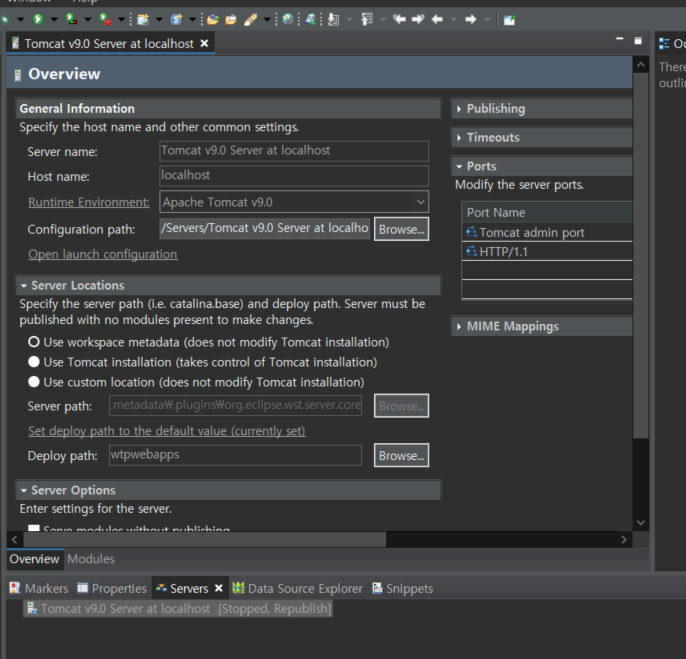Collapse the Ports section
Screen dimensions: 686x659
459,166
